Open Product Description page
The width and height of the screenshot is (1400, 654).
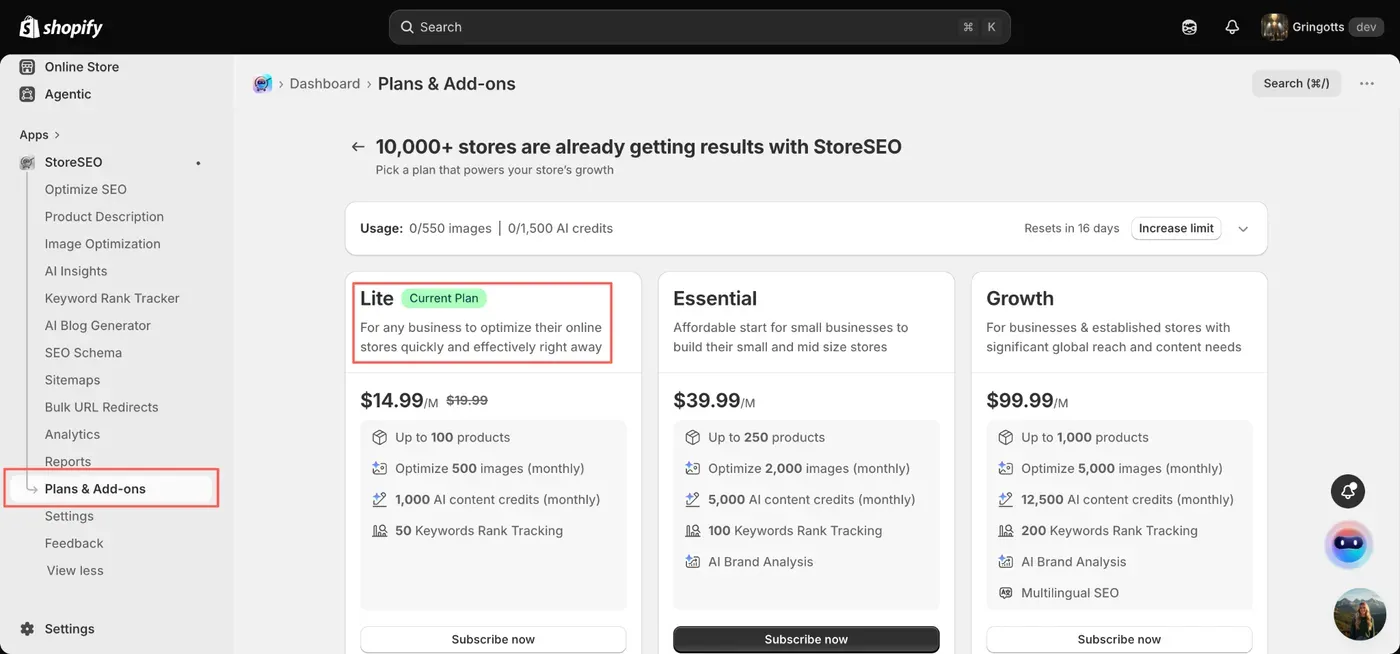pyautogui.click(x=104, y=216)
